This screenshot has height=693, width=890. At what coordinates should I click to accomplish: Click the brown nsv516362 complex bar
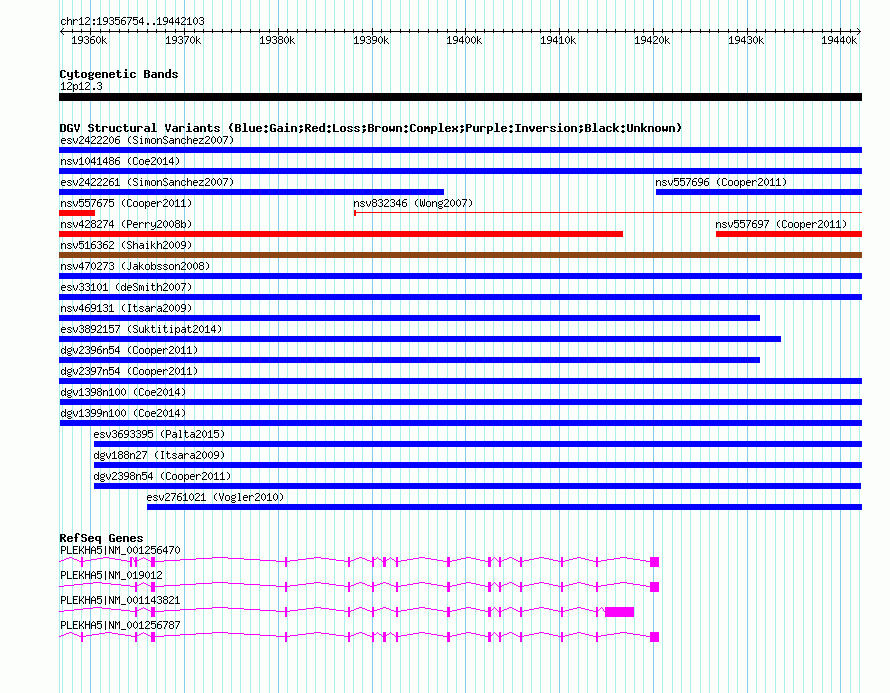pyautogui.click(x=460, y=255)
